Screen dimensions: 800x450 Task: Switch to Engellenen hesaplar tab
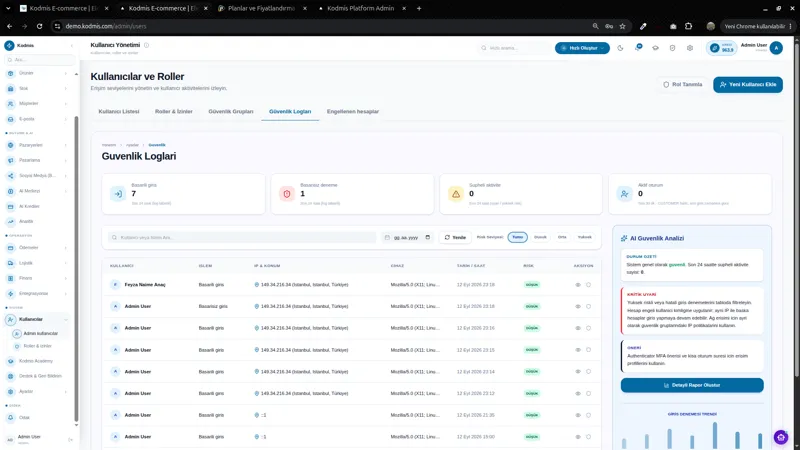[x=353, y=111]
